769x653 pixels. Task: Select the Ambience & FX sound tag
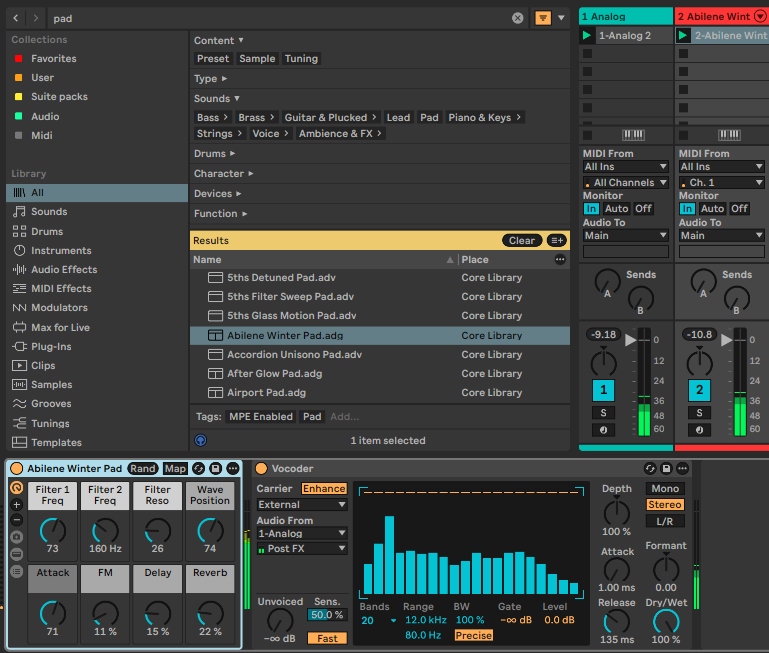click(340, 133)
